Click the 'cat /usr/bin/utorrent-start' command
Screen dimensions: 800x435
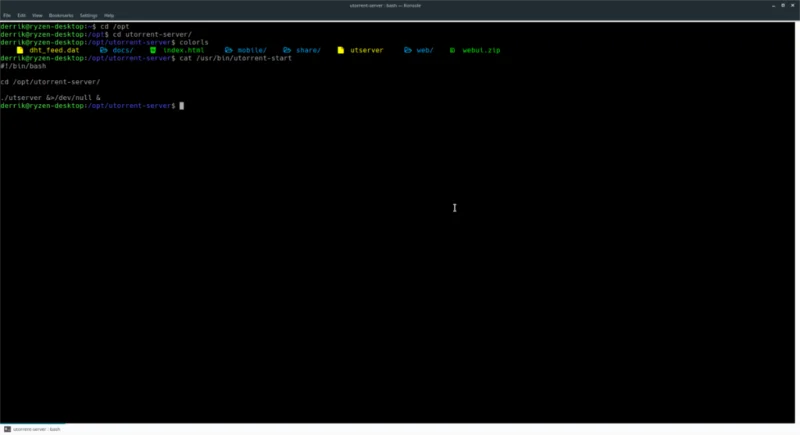click(x=236, y=58)
